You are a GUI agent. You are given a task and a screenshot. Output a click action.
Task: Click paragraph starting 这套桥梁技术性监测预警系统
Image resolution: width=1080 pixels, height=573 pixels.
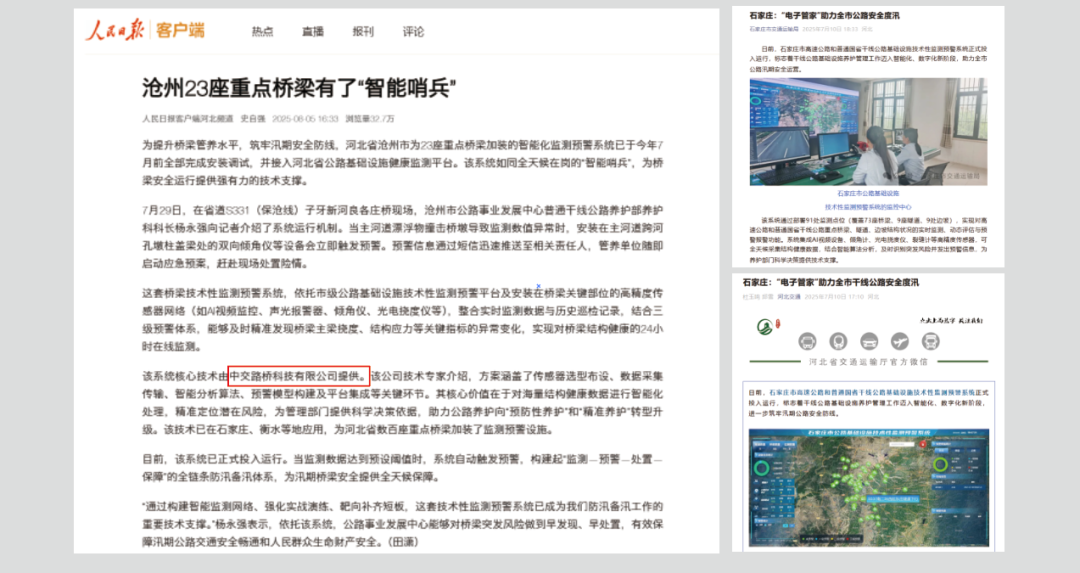coord(402,320)
